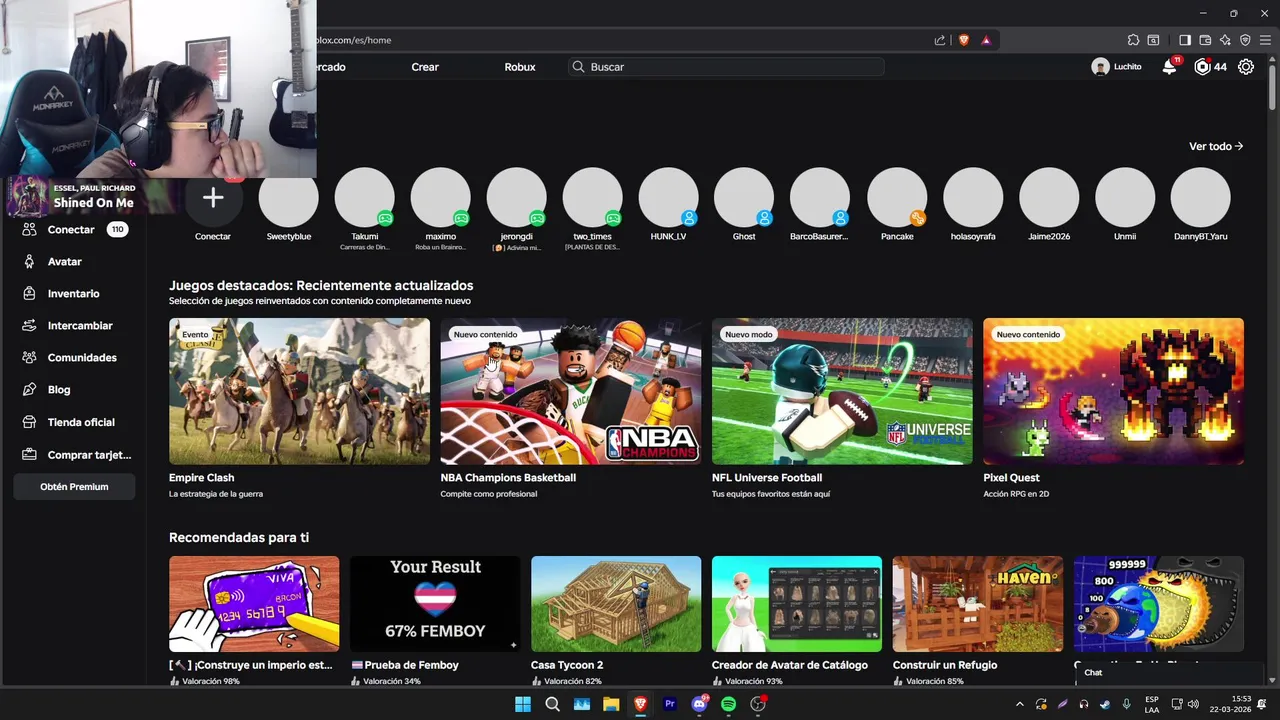Open friend BarcoBasurer's avatar
Screen dimensions: 1280x720
click(x=820, y=197)
